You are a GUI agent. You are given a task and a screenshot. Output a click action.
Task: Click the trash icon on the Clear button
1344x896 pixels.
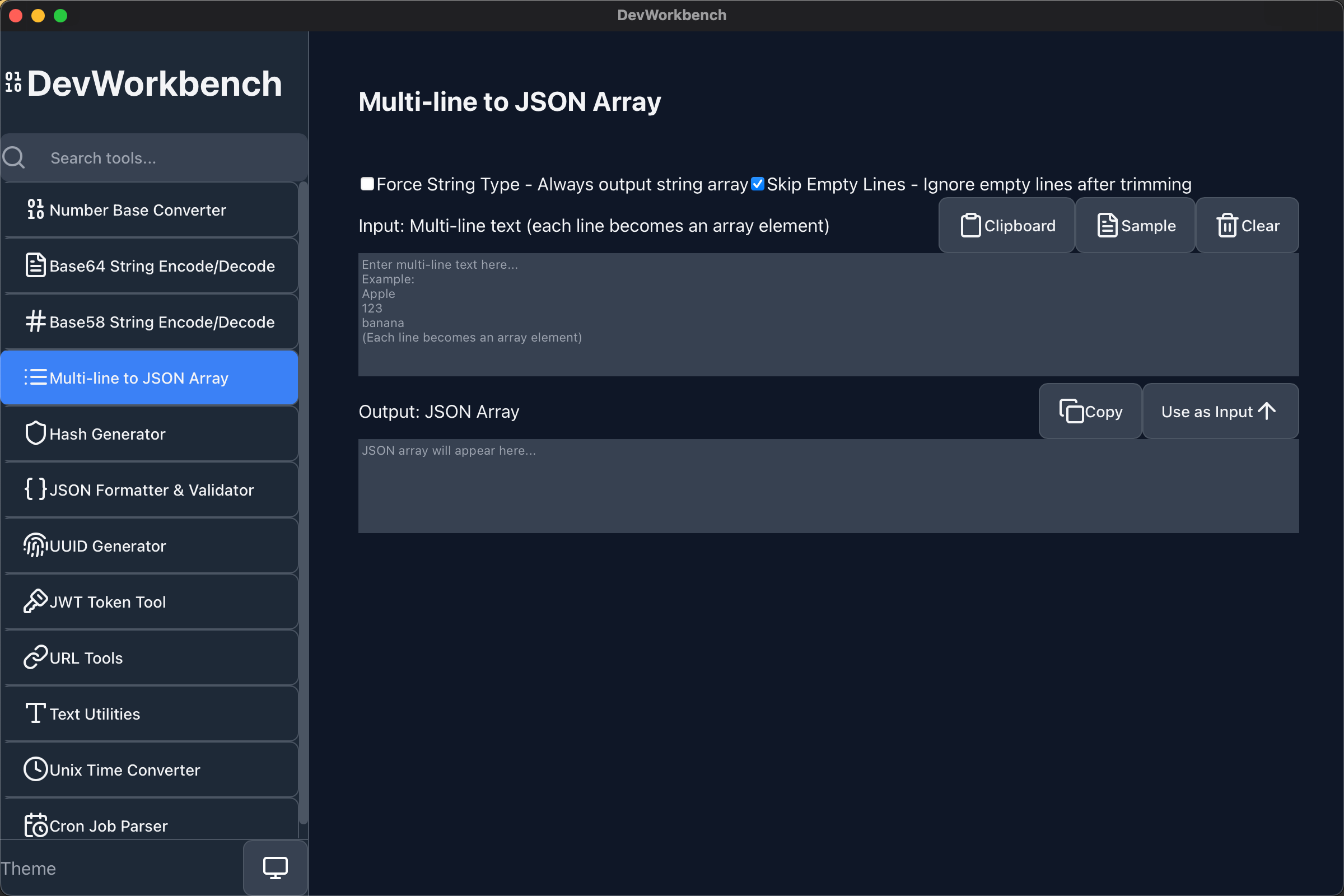pos(1228,225)
